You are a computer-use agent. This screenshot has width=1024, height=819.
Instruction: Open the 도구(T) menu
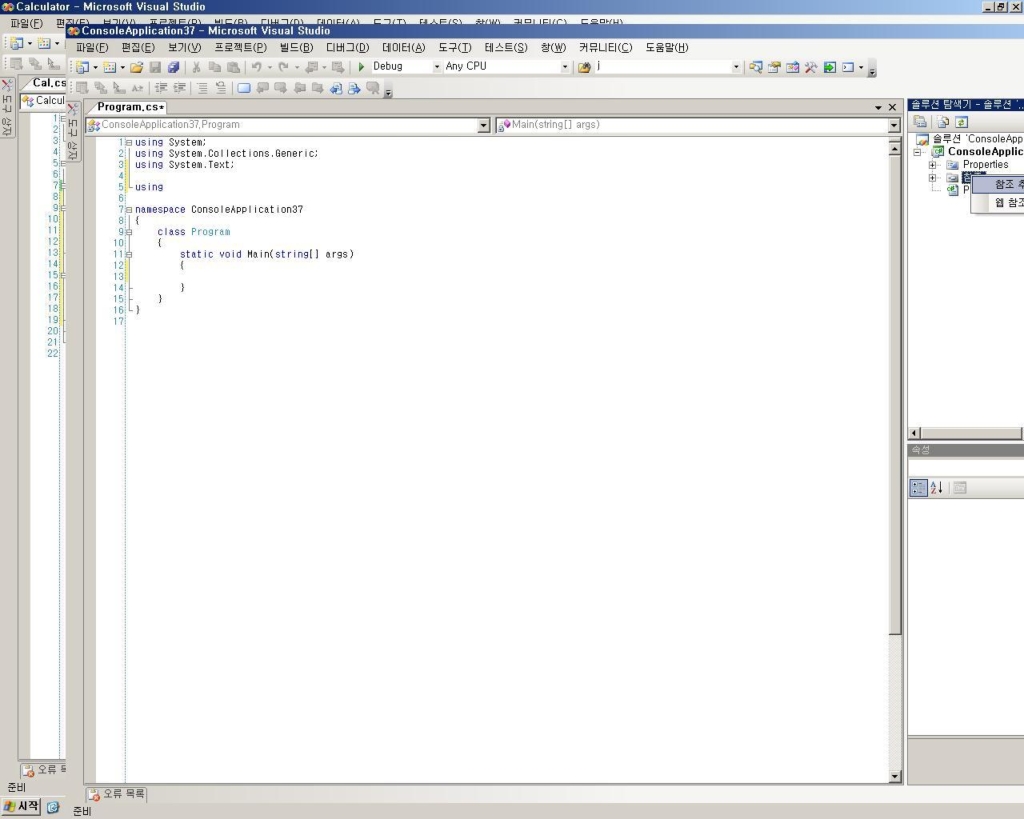click(x=455, y=48)
